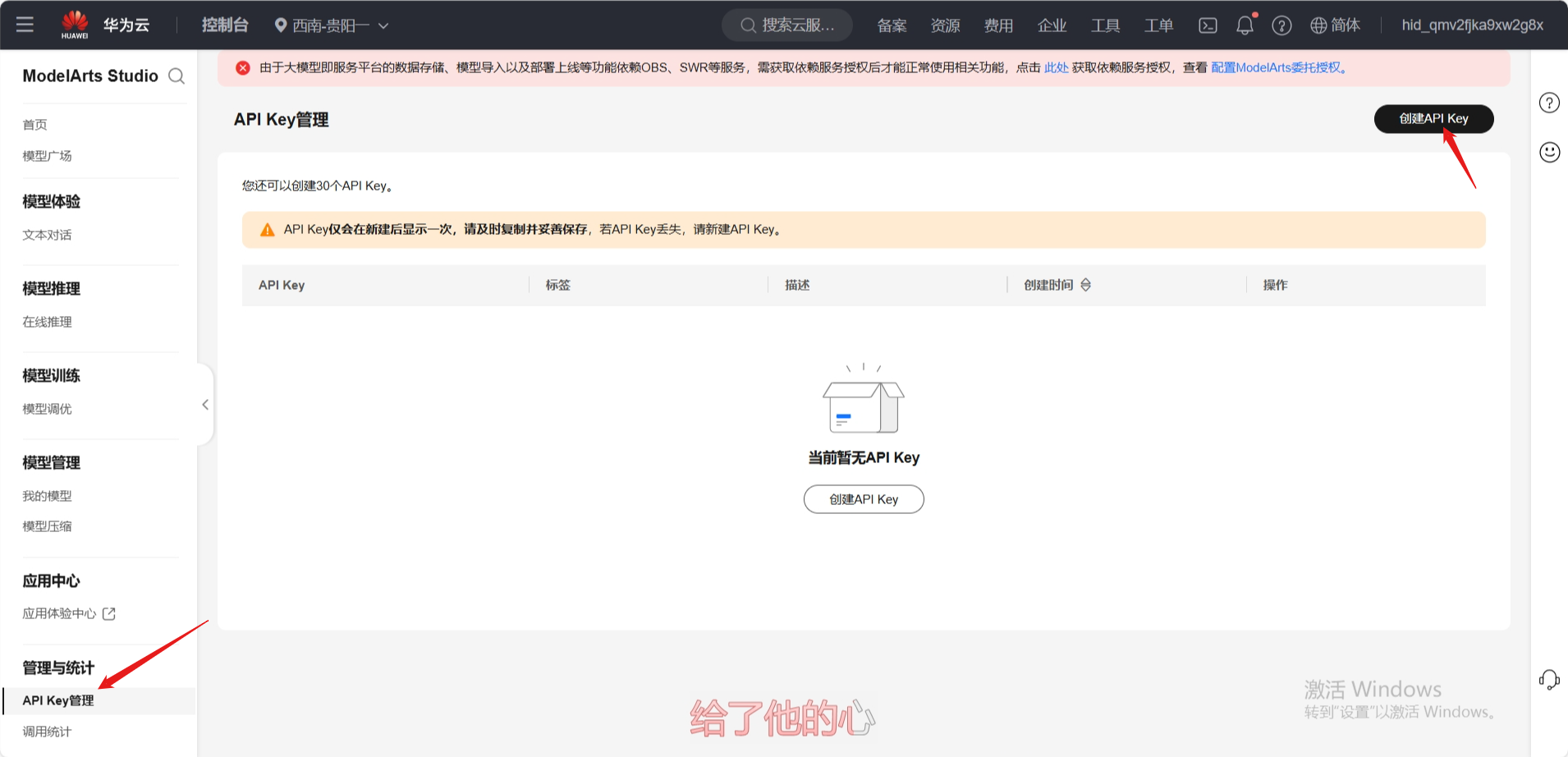
Task: Click the help question mark in top bar
Action: [1281, 25]
